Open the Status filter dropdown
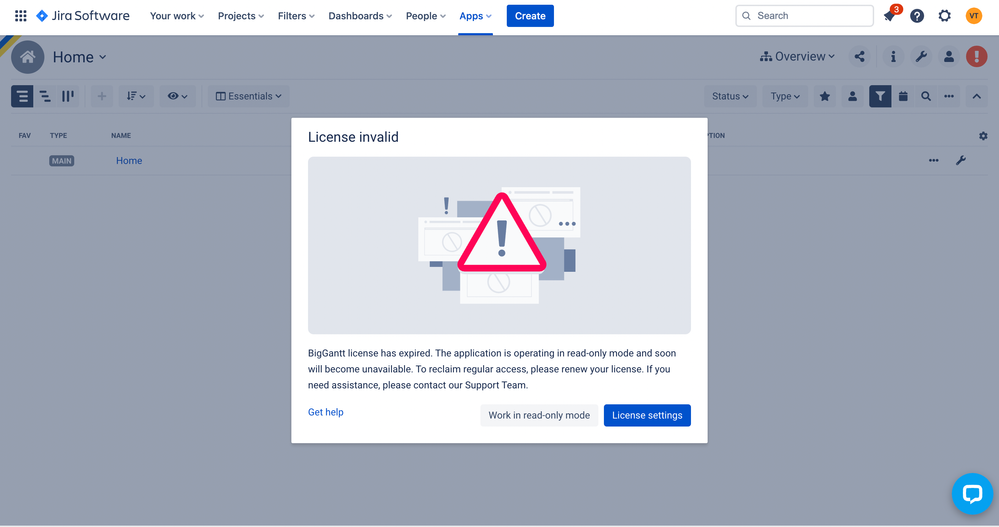Viewport: 999px width, 527px height. click(730, 96)
